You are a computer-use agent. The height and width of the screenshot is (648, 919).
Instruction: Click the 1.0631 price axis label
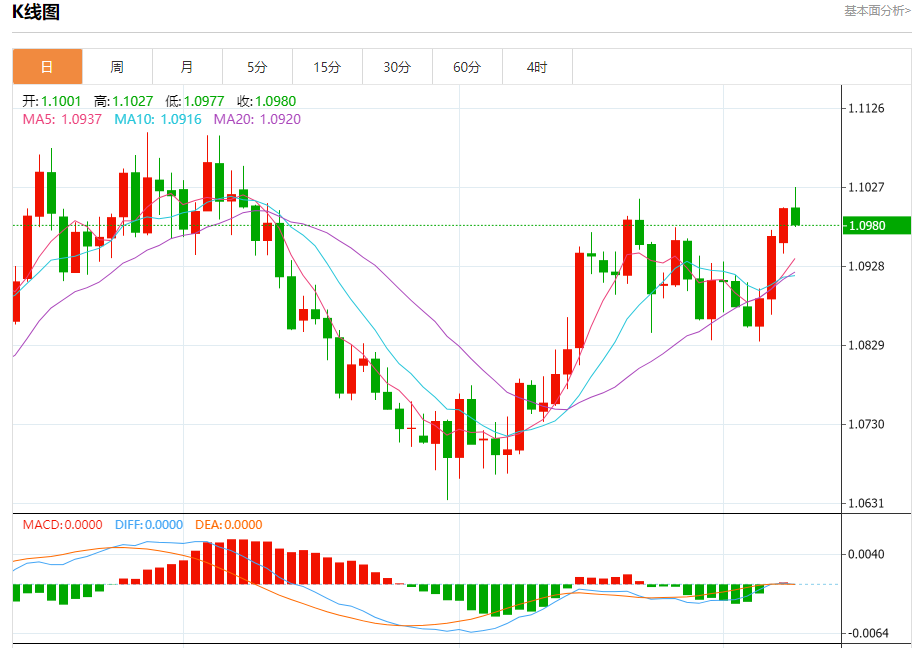coord(866,503)
